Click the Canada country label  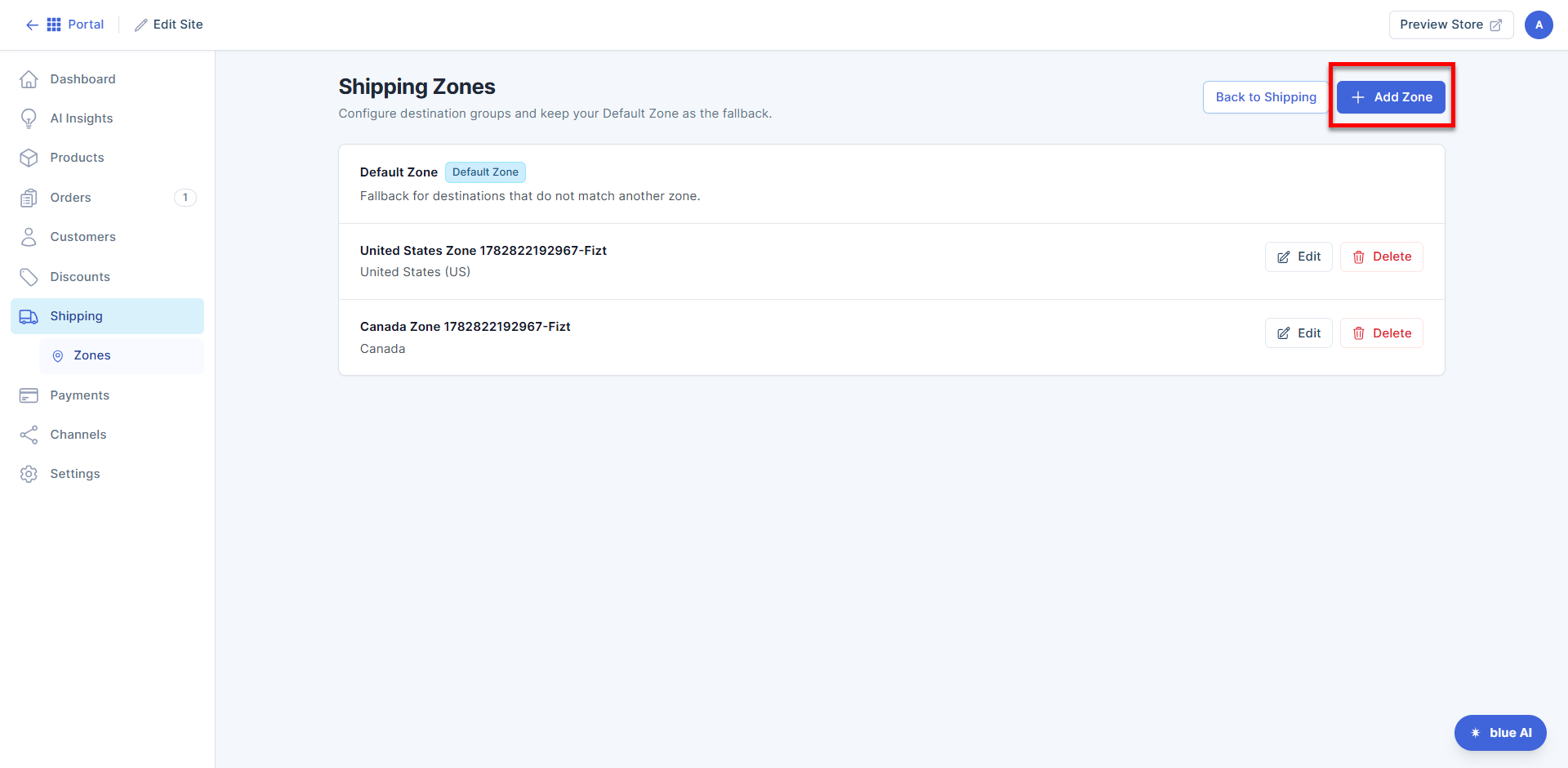click(382, 349)
